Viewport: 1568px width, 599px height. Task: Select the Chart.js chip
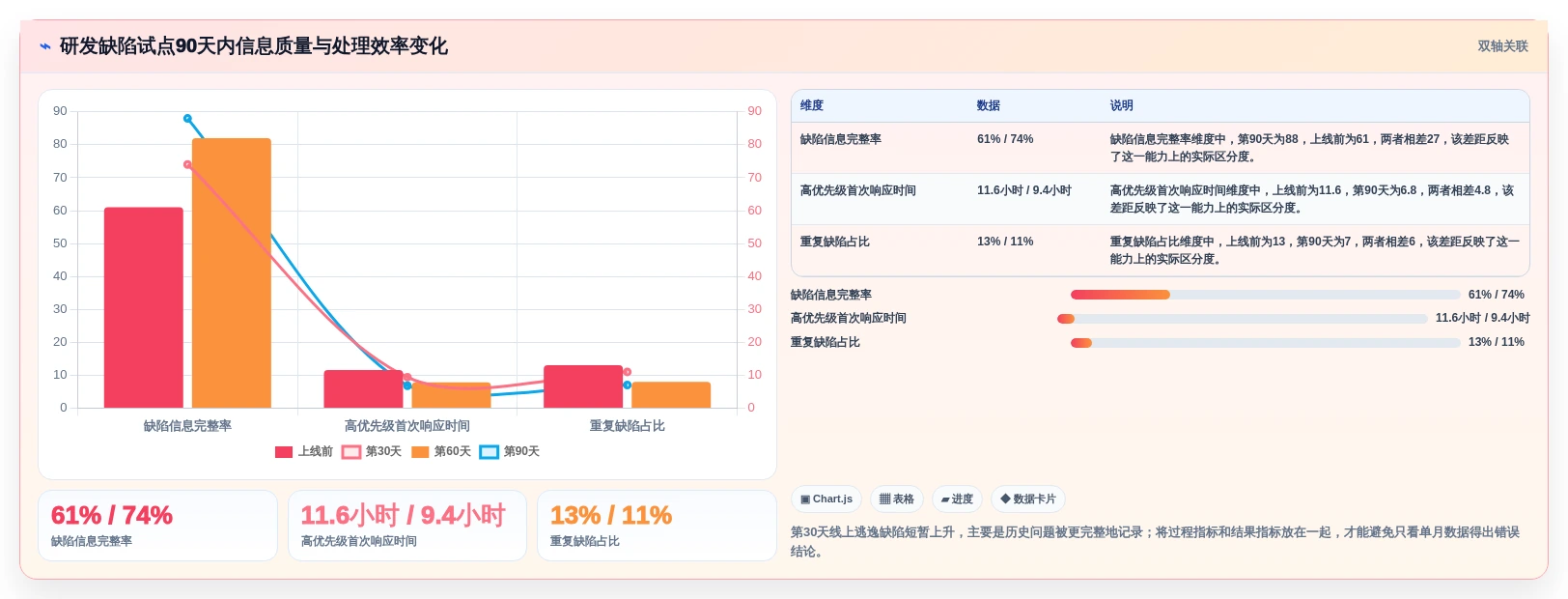click(826, 499)
